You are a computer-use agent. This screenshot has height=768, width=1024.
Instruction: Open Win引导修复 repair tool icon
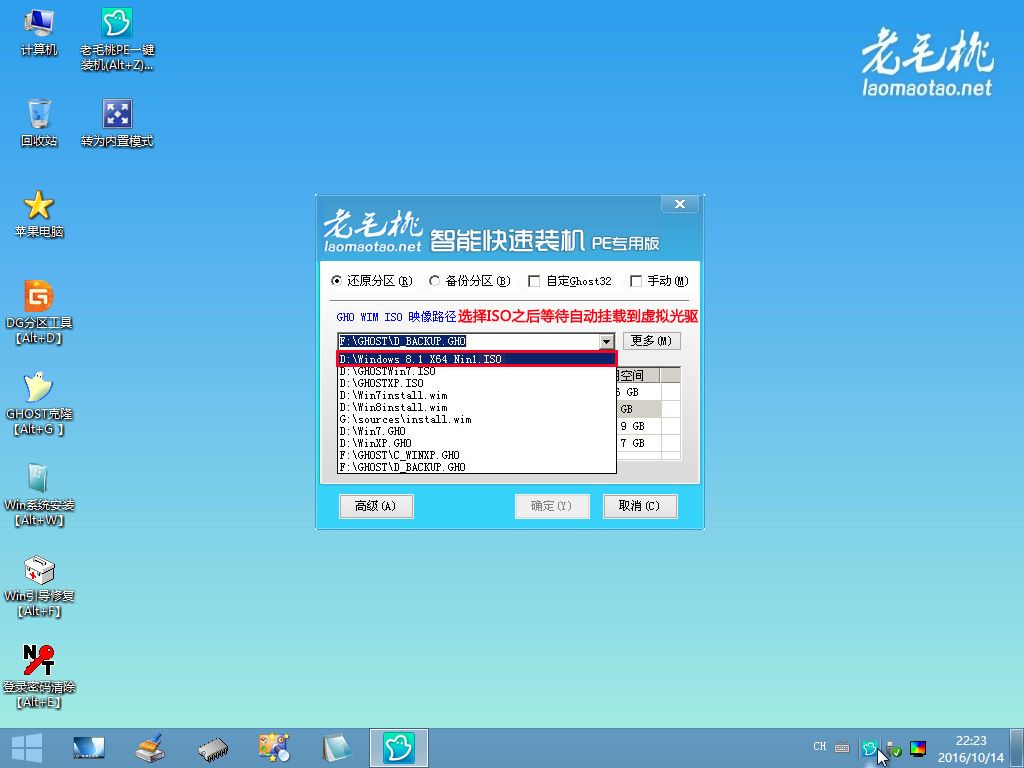point(39,571)
